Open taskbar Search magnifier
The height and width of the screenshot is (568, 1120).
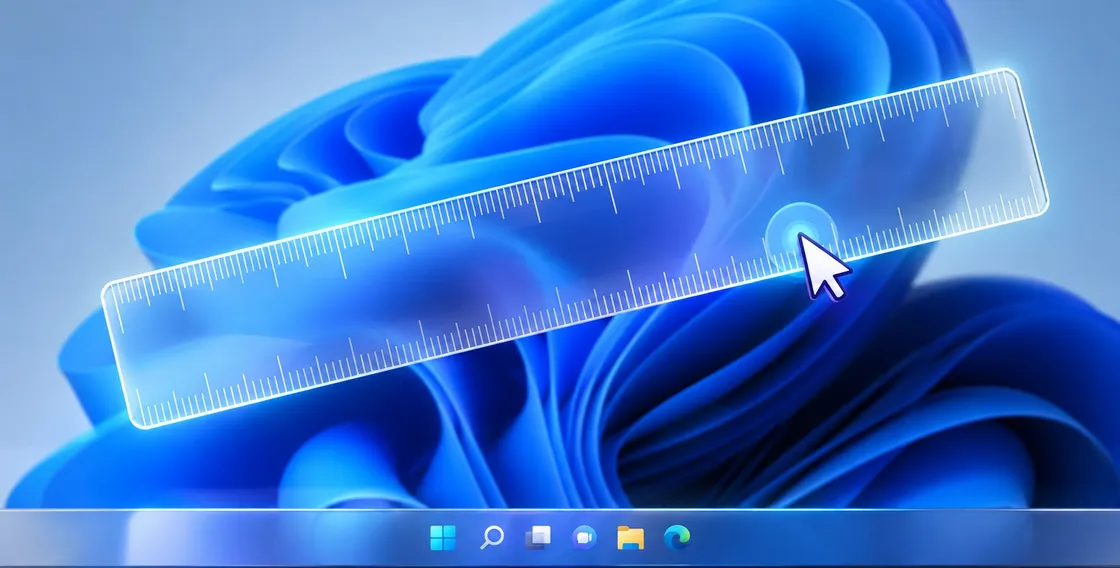click(491, 537)
